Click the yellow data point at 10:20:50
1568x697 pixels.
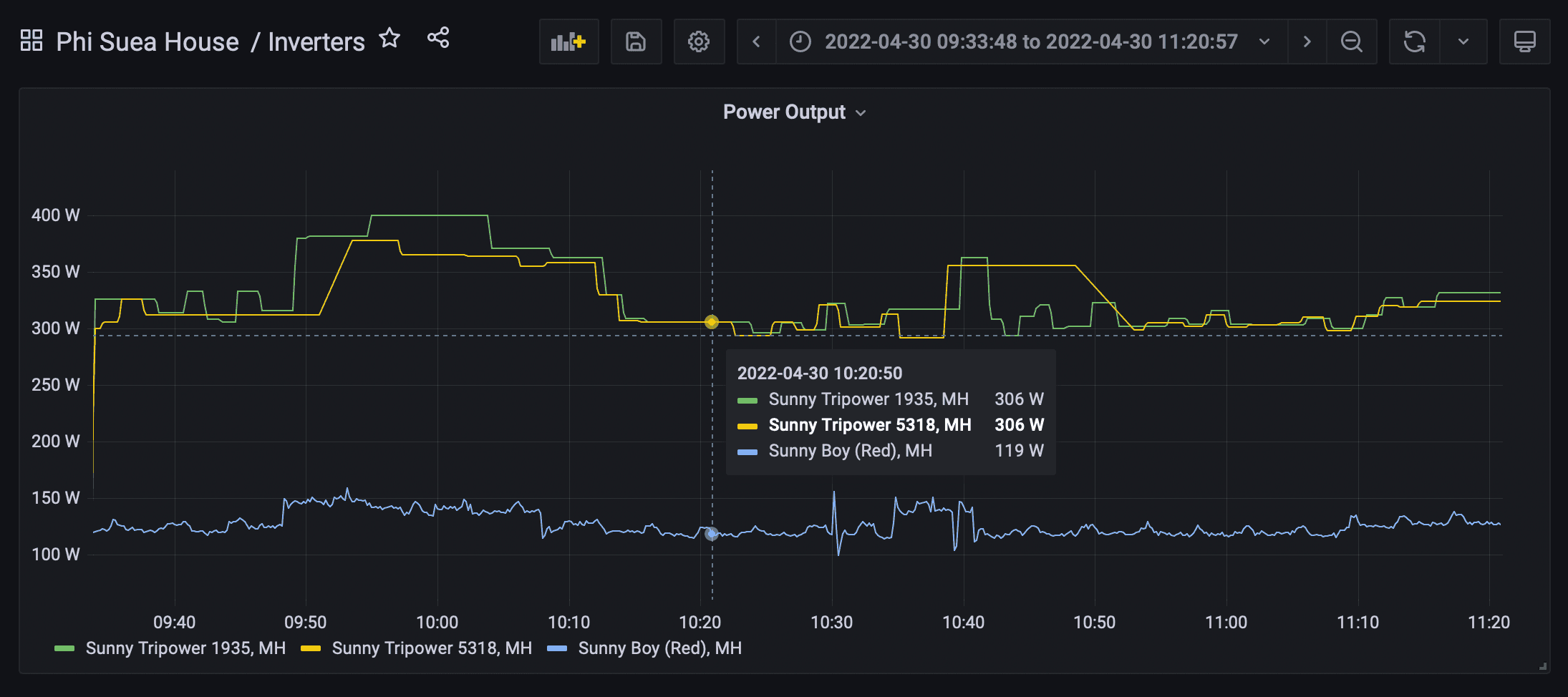pos(712,322)
